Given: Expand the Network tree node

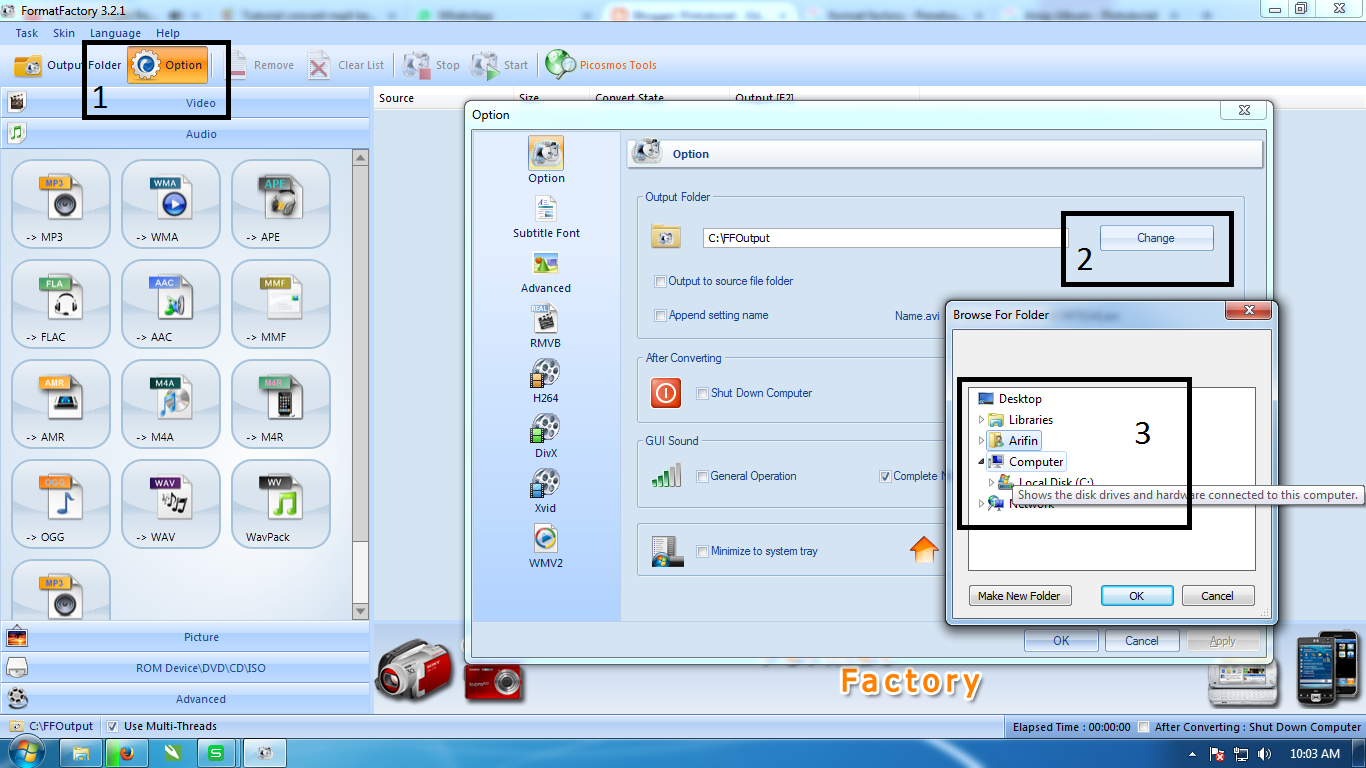Looking at the screenshot, I should [981, 504].
